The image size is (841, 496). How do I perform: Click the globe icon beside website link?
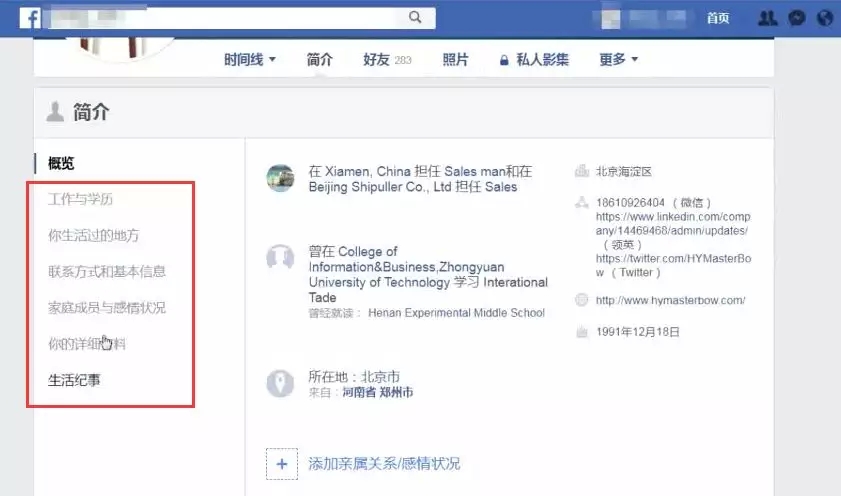click(x=582, y=300)
